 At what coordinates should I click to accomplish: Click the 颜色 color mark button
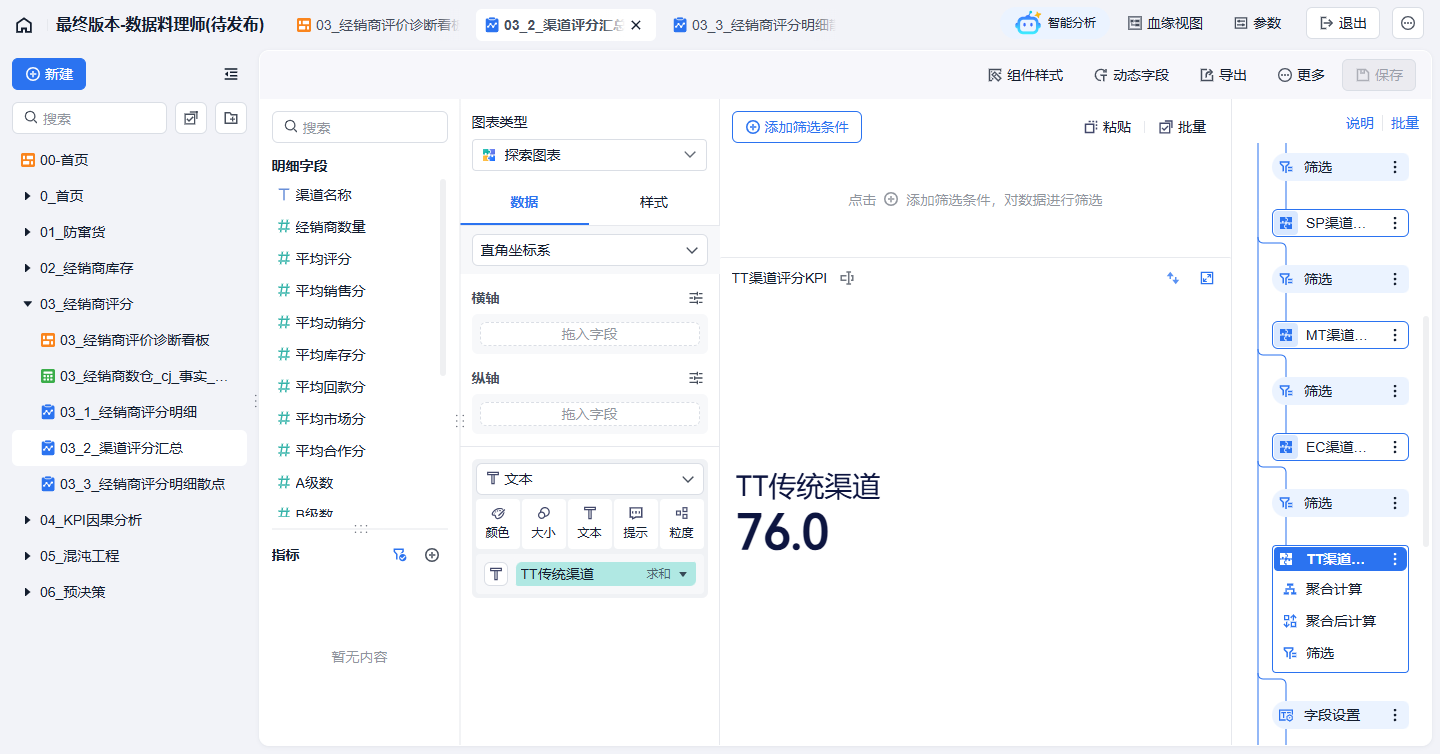pyautogui.click(x=497, y=524)
